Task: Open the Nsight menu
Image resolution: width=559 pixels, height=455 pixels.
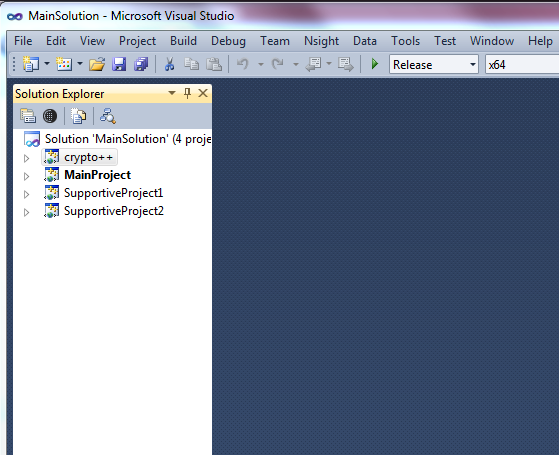Action: click(321, 41)
